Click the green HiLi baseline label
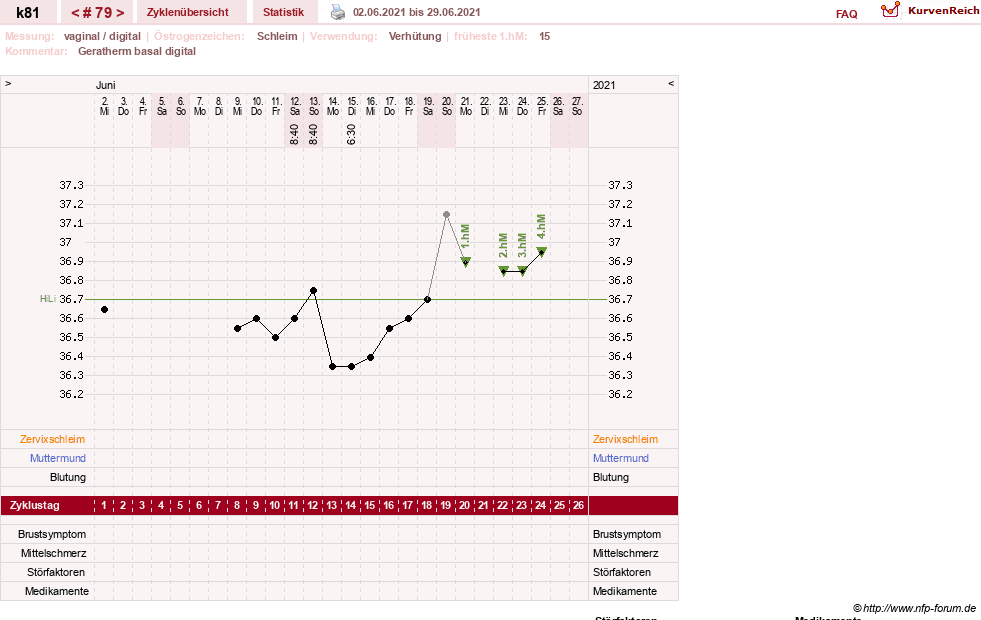This screenshot has width=981, height=620. (48, 299)
